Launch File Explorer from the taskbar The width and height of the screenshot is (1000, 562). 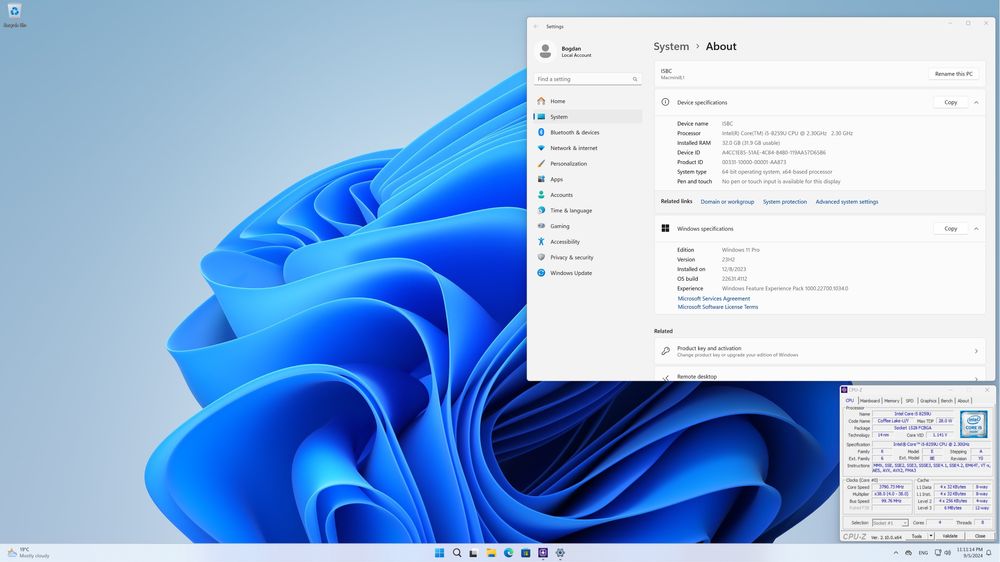[x=491, y=552]
